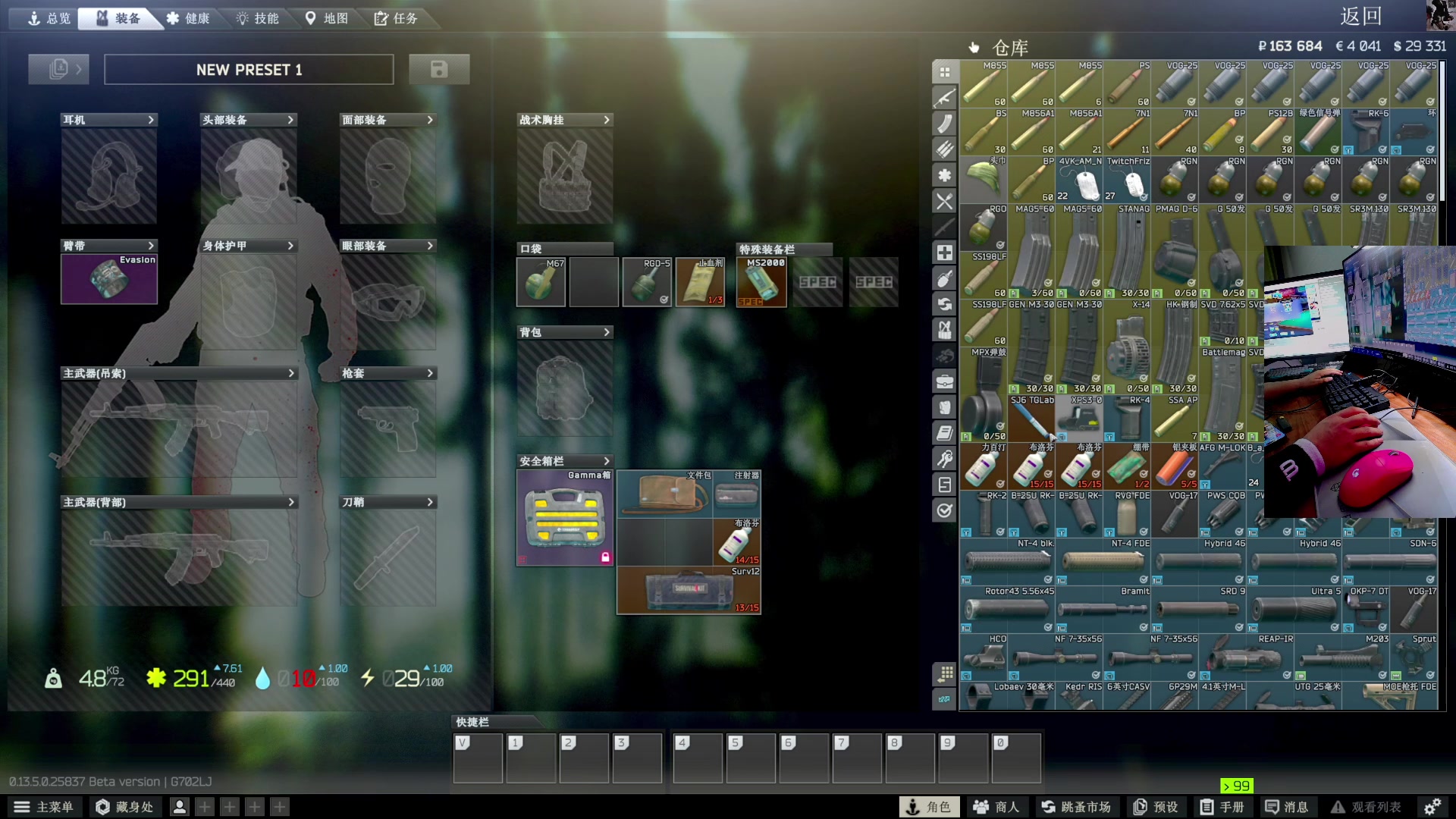Click the stash scrollbar on the right edge
This screenshot has height=819, width=1456.
[1442, 130]
